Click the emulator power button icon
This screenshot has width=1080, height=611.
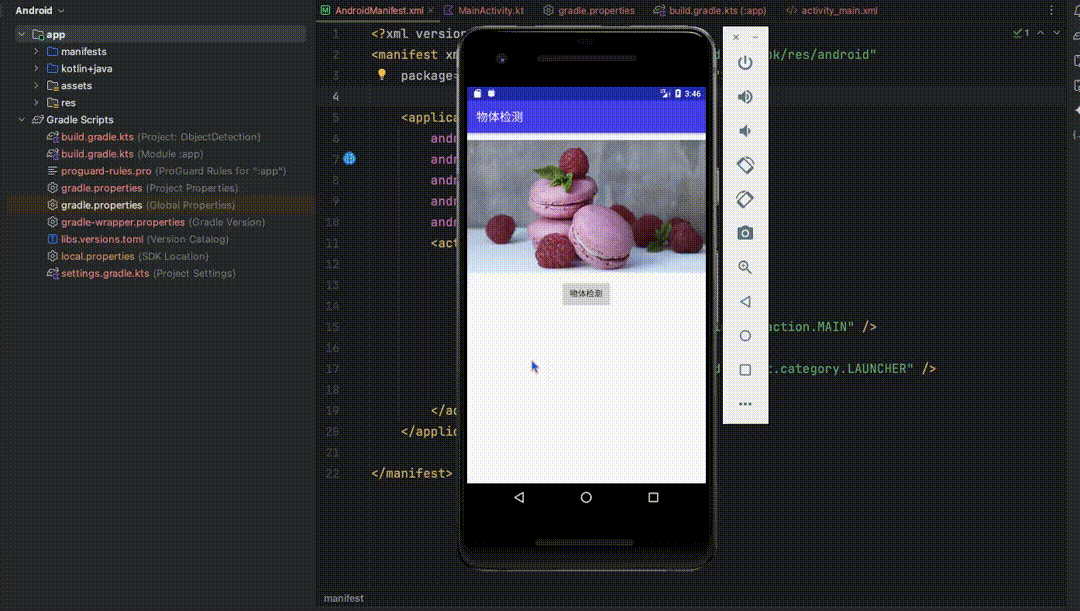click(x=745, y=63)
